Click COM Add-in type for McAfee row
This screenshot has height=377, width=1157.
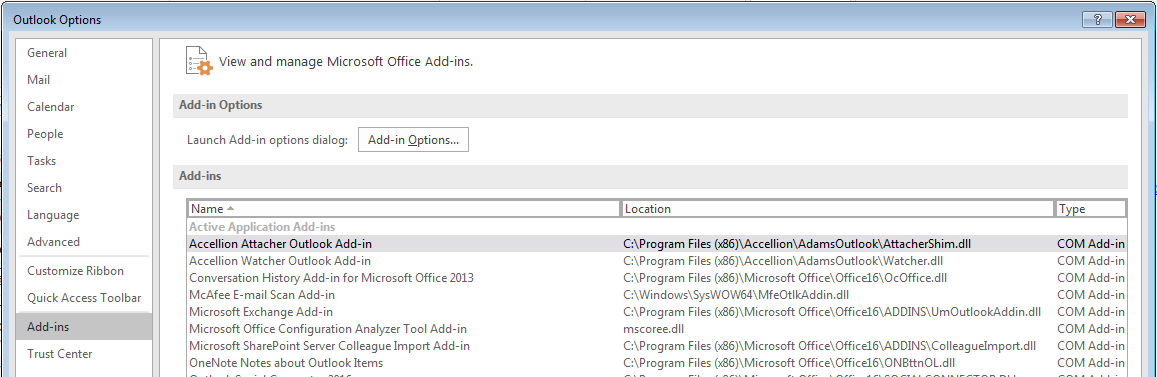[1091, 294]
